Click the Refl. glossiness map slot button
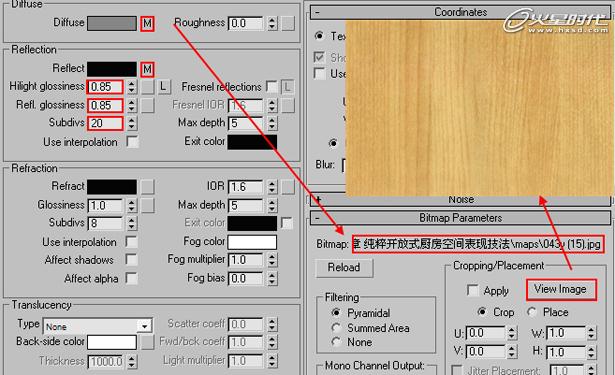Screen dimensions: 615x375 (147, 105)
